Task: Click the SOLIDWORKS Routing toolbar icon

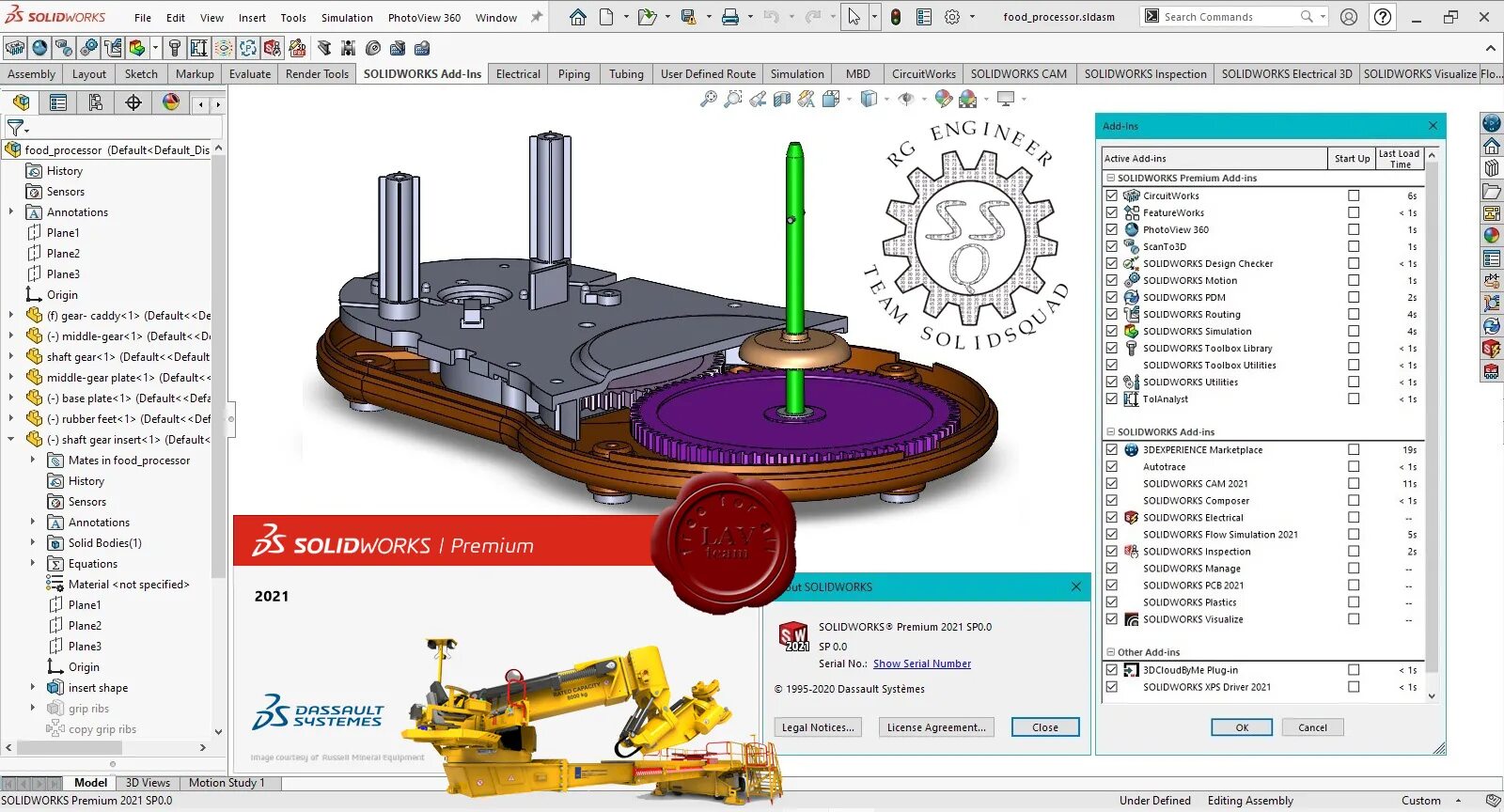Action: coord(113,48)
